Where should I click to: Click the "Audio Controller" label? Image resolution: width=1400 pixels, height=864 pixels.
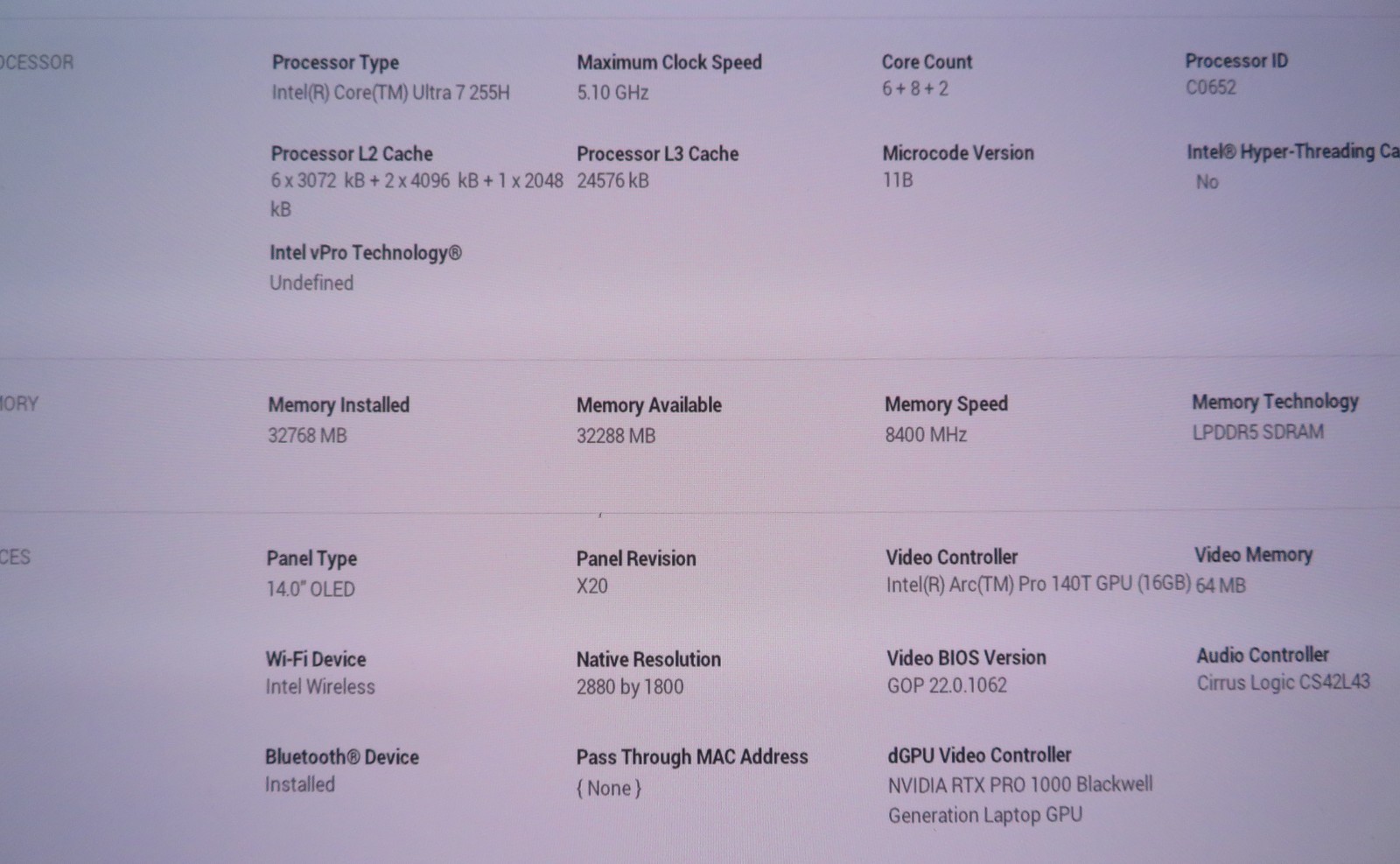[1263, 655]
